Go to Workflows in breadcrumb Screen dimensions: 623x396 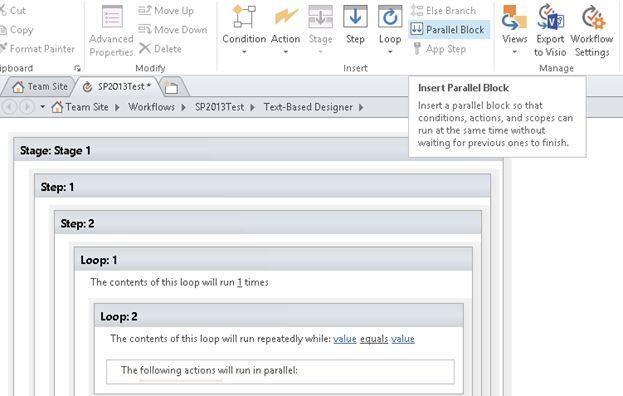point(151,107)
